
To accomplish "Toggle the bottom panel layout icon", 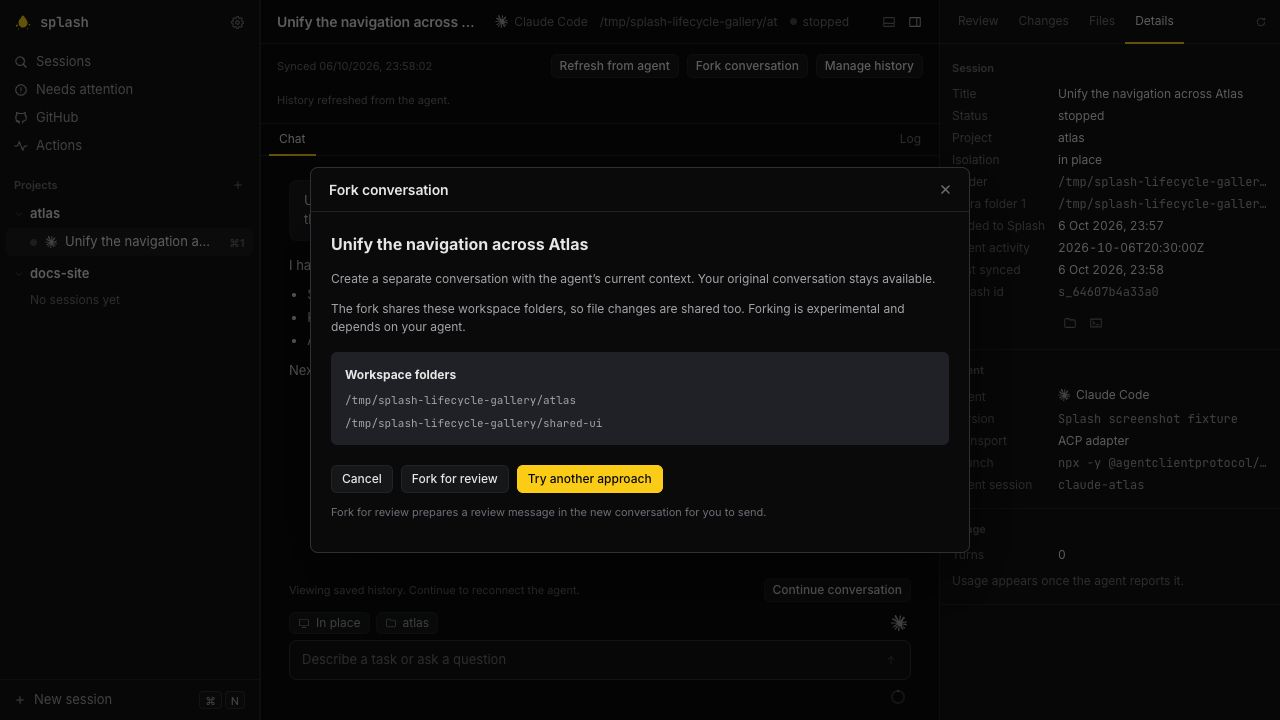I will pyautogui.click(x=889, y=22).
